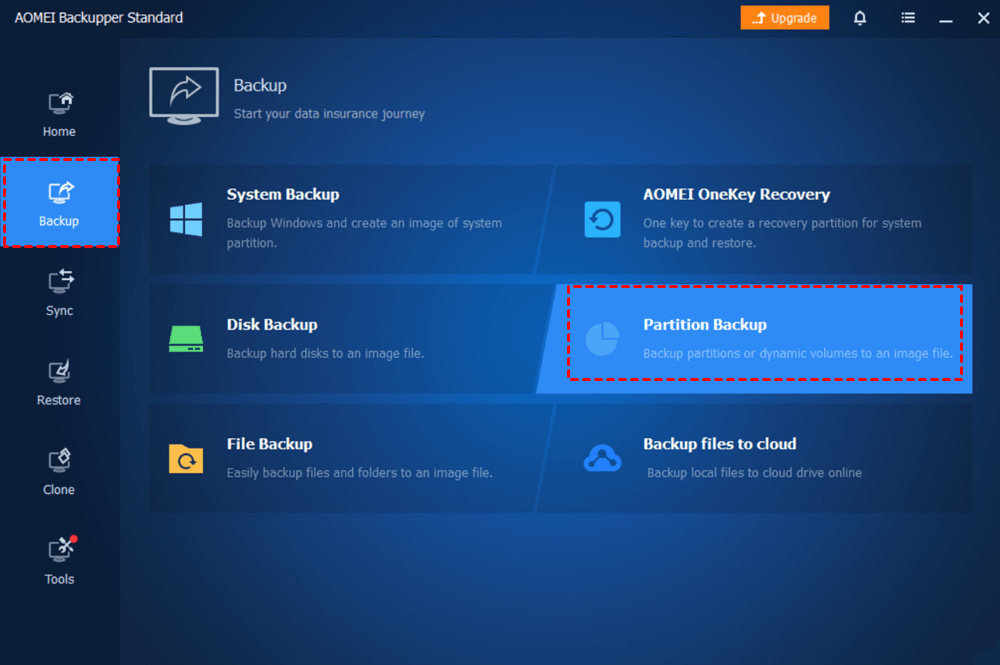Click the AOMEI OneKey Recovery icon

click(602, 219)
